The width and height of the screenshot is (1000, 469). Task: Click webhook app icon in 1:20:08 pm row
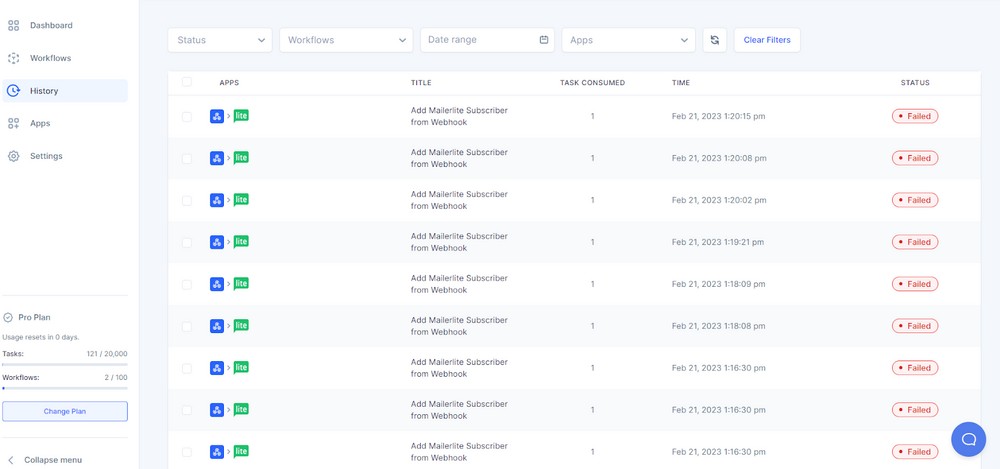pos(217,158)
